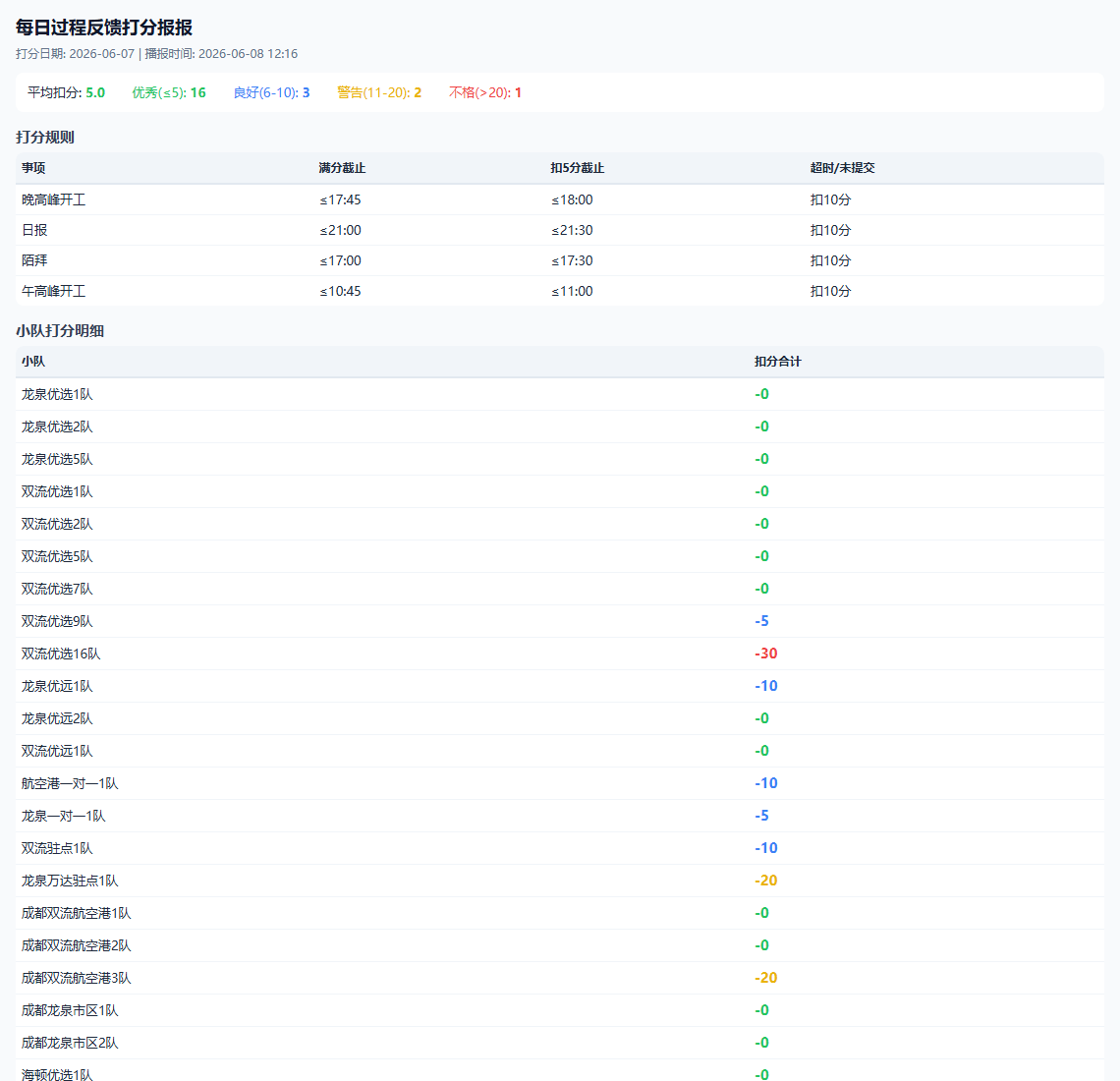Select the 午高峰开工 rule row
The height and width of the screenshot is (1081, 1120).
click(560, 291)
